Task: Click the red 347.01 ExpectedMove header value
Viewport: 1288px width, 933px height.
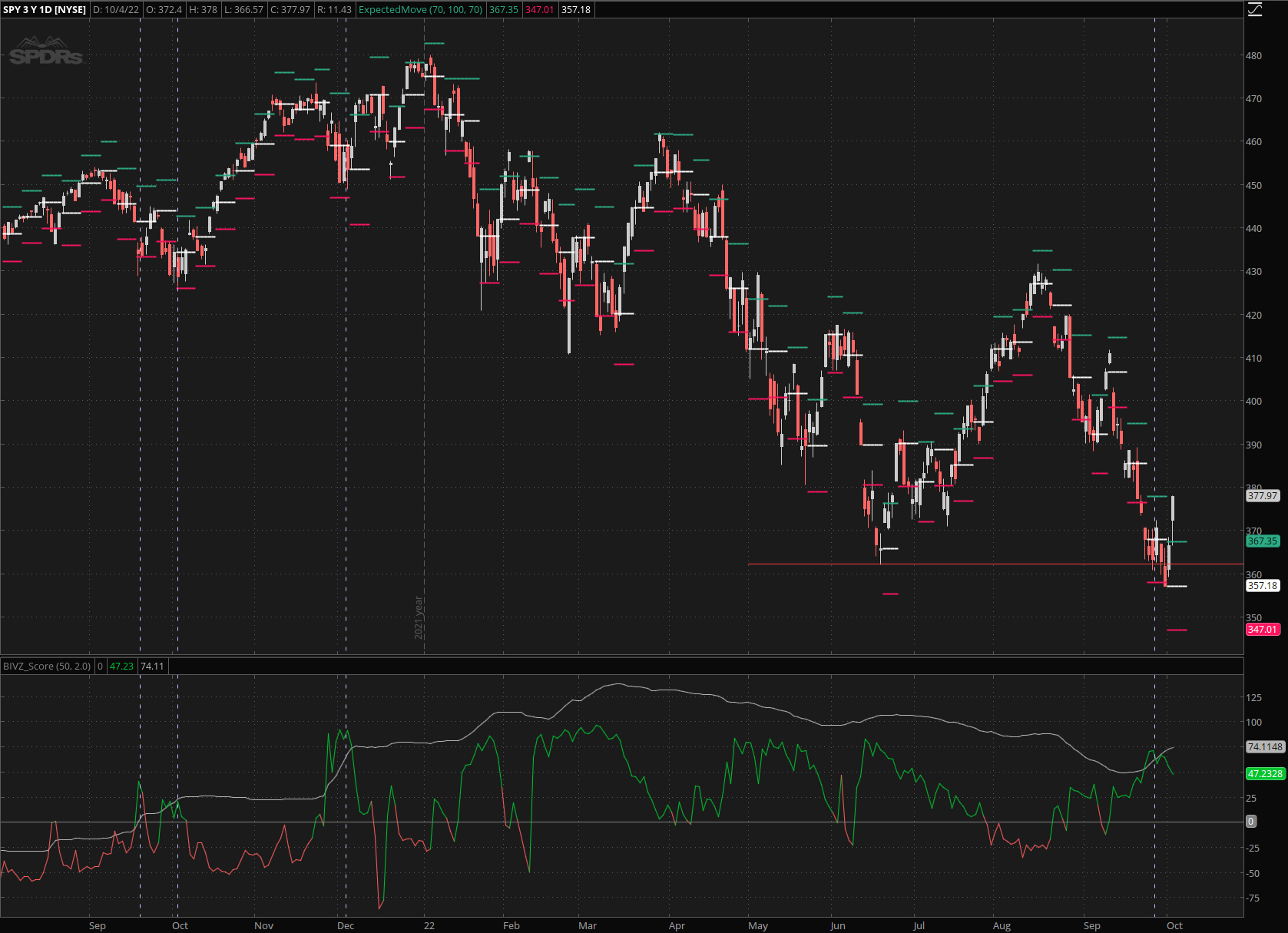Action: click(x=539, y=10)
